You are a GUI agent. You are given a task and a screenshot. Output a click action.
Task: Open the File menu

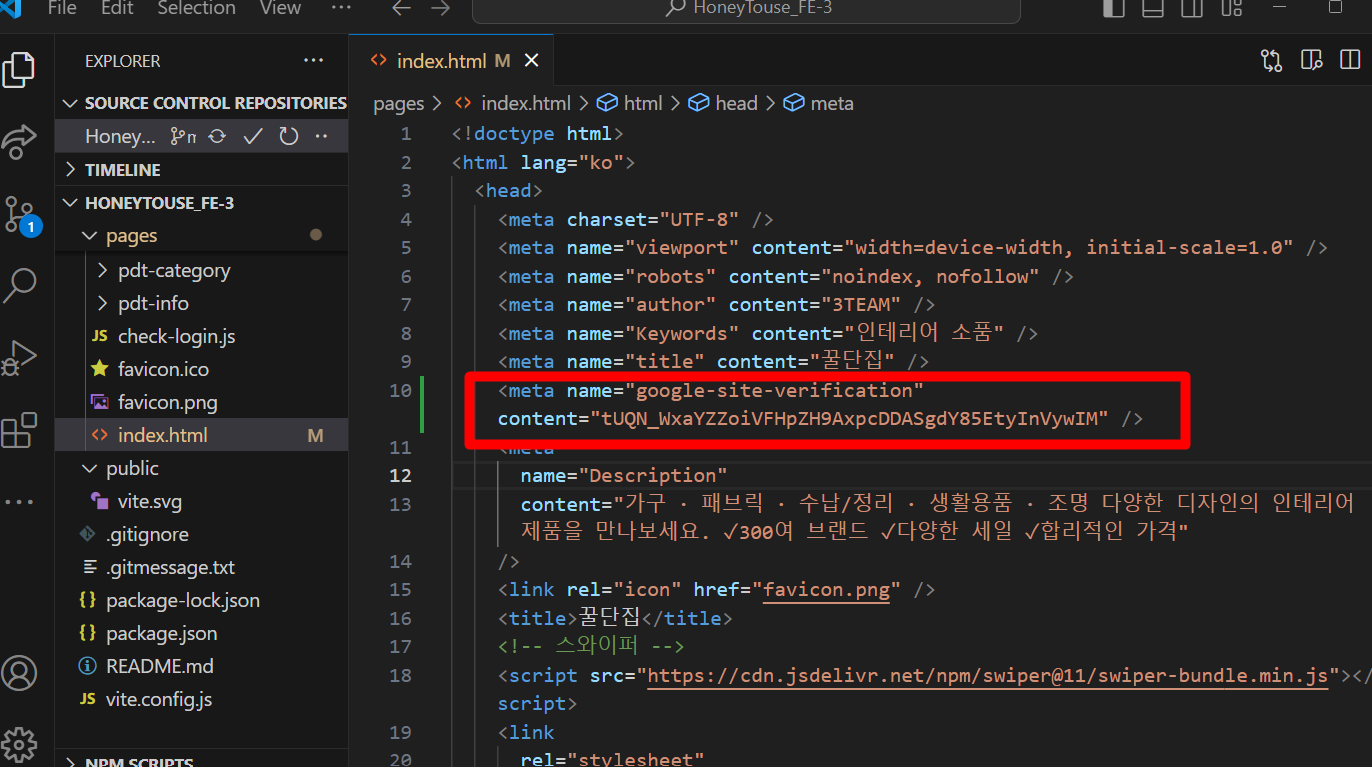point(62,8)
